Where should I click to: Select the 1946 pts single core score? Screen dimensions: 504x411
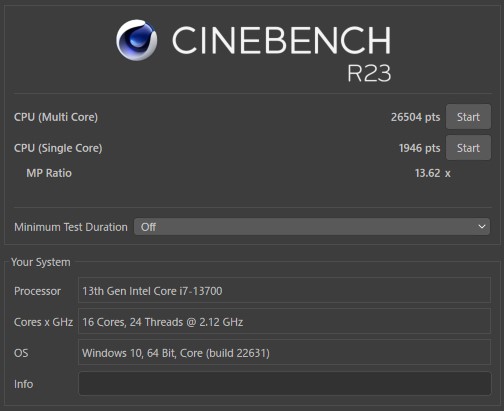pyautogui.click(x=419, y=148)
